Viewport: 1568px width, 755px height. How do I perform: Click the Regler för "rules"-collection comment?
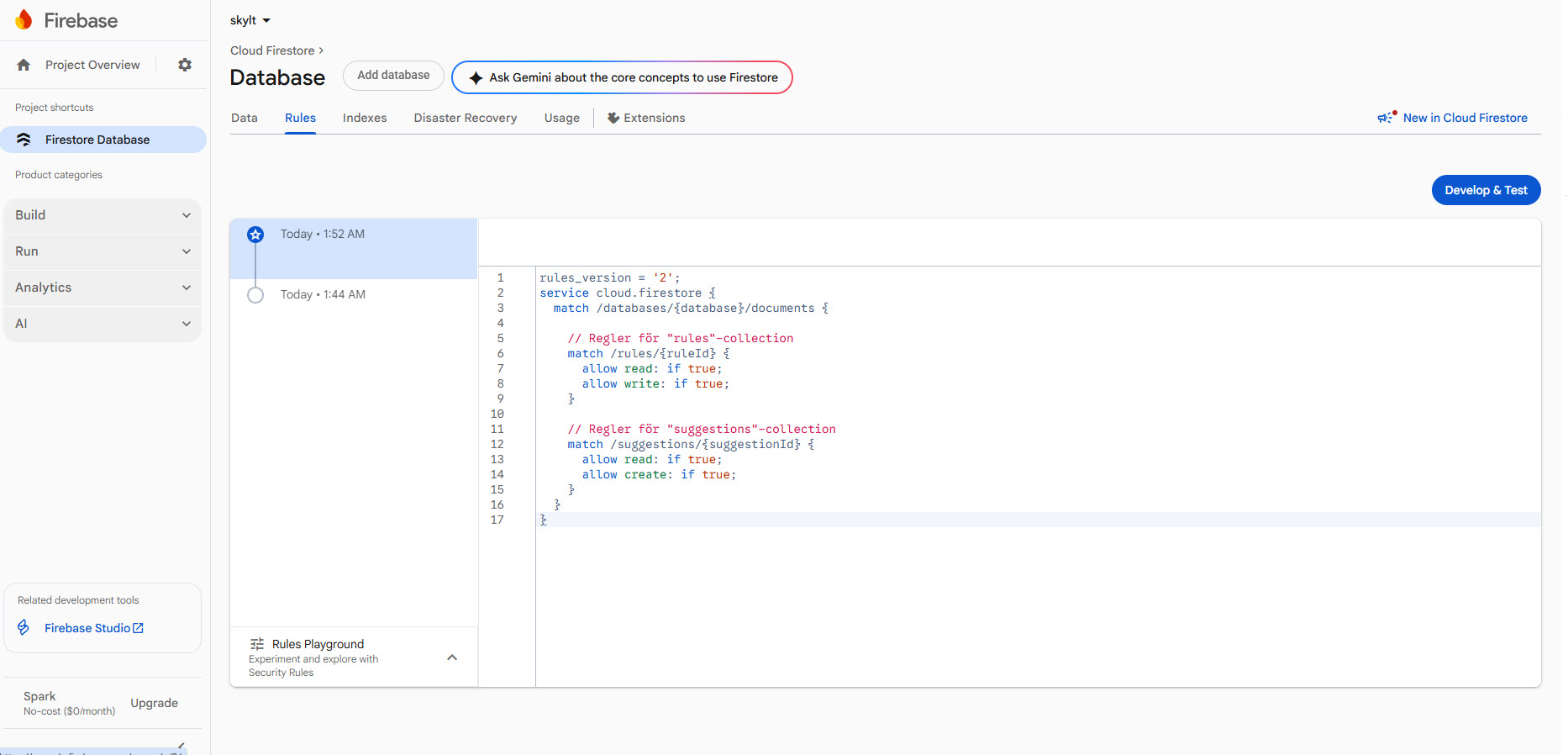(680, 338)
